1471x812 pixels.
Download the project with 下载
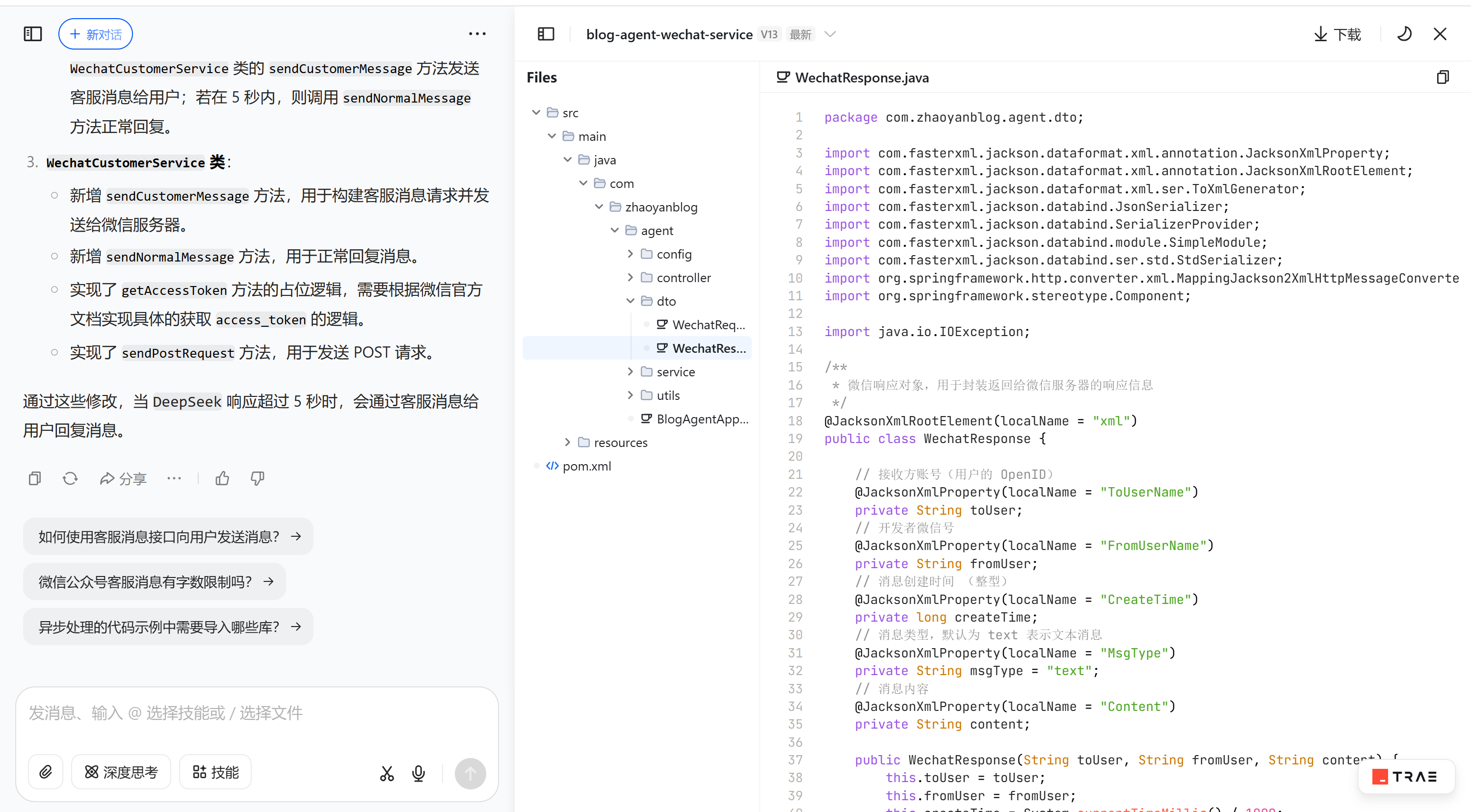click(x=1338, y=34)
